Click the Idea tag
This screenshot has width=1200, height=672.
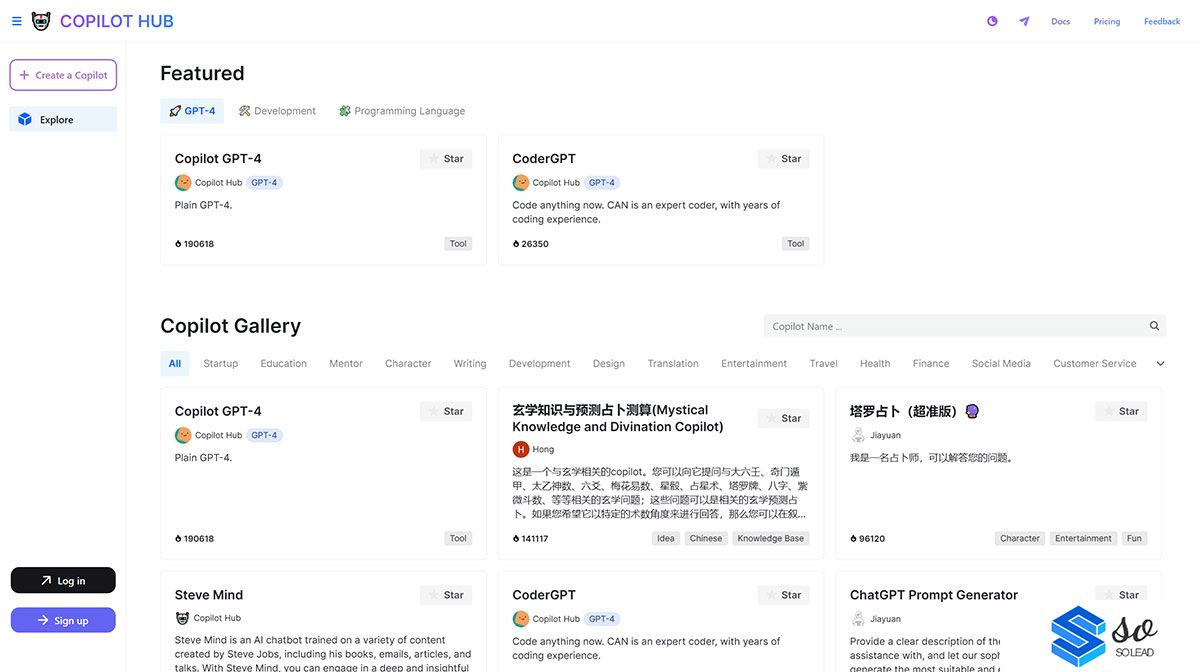pyautogui.click(x=666, y=538)
